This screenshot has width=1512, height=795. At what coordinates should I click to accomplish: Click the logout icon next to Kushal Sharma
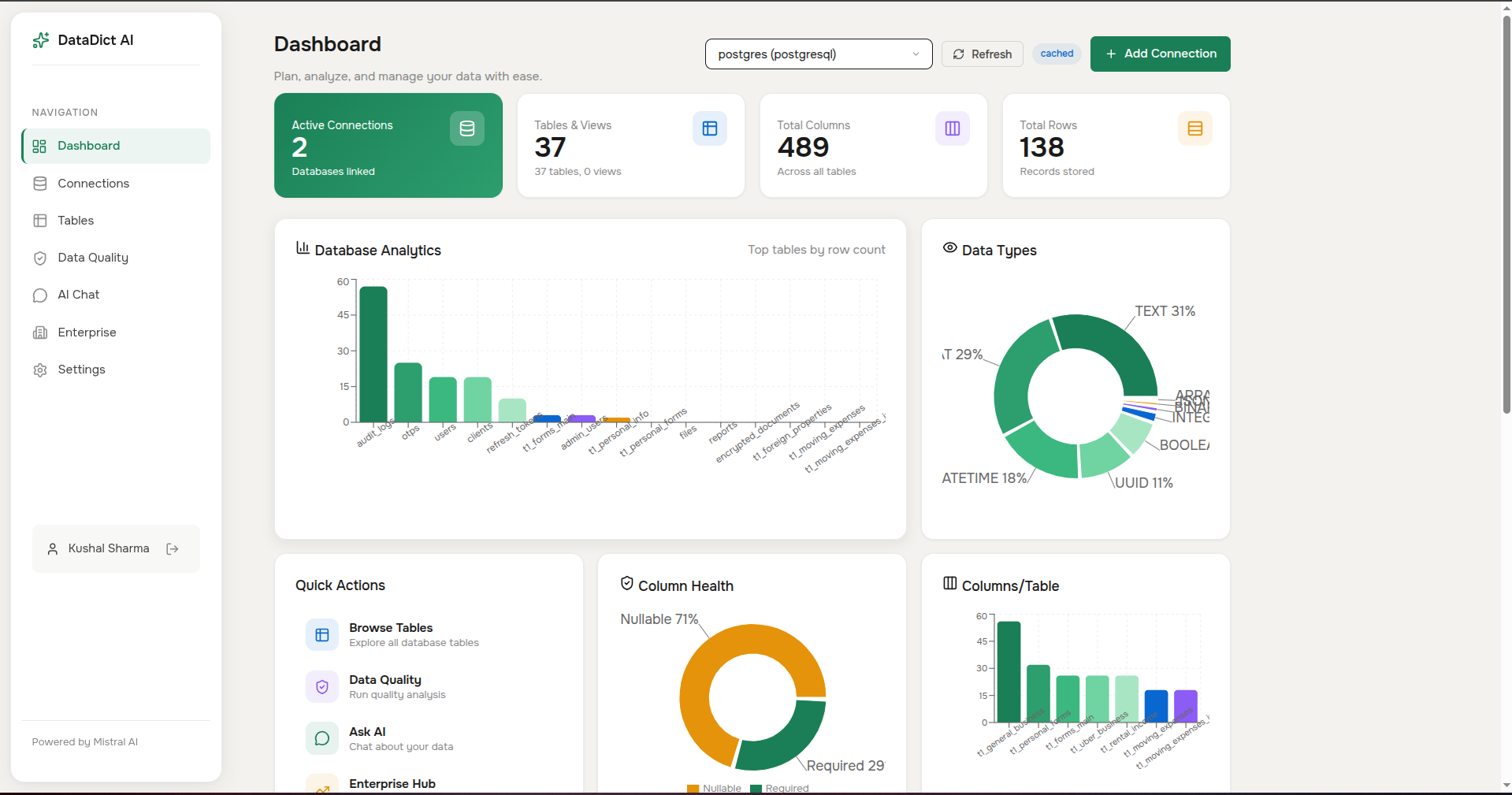(173, 548)
